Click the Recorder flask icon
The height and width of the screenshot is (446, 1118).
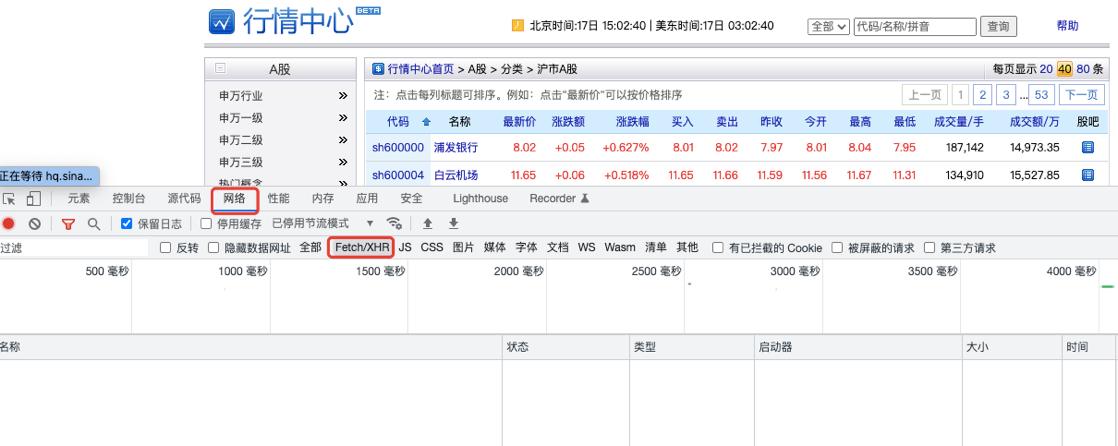coord(585,199)
